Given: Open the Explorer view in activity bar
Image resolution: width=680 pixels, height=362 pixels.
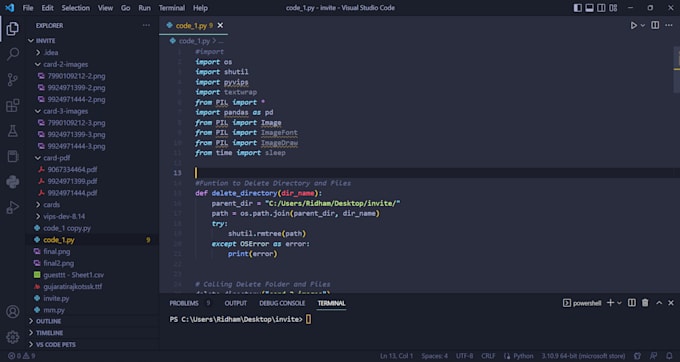Looking at the screenshot, I should pyautogui.click(x=13, y=29).
